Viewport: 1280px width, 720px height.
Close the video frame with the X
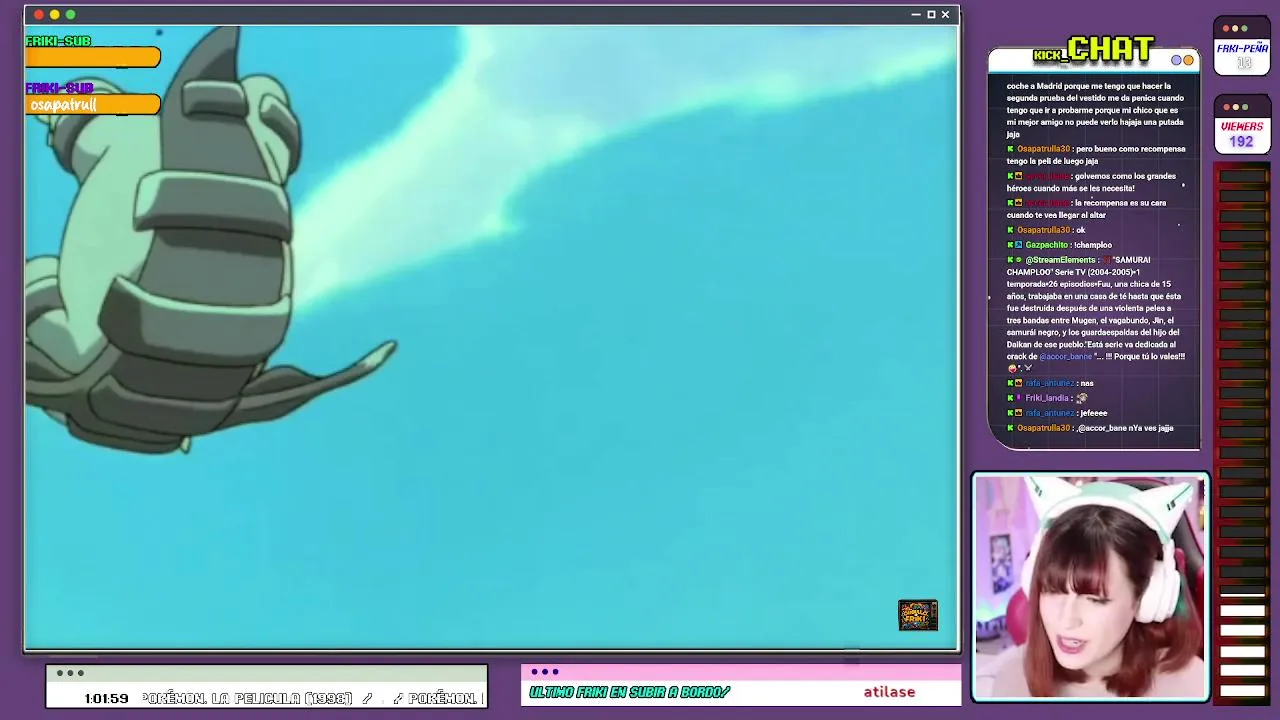945,15
